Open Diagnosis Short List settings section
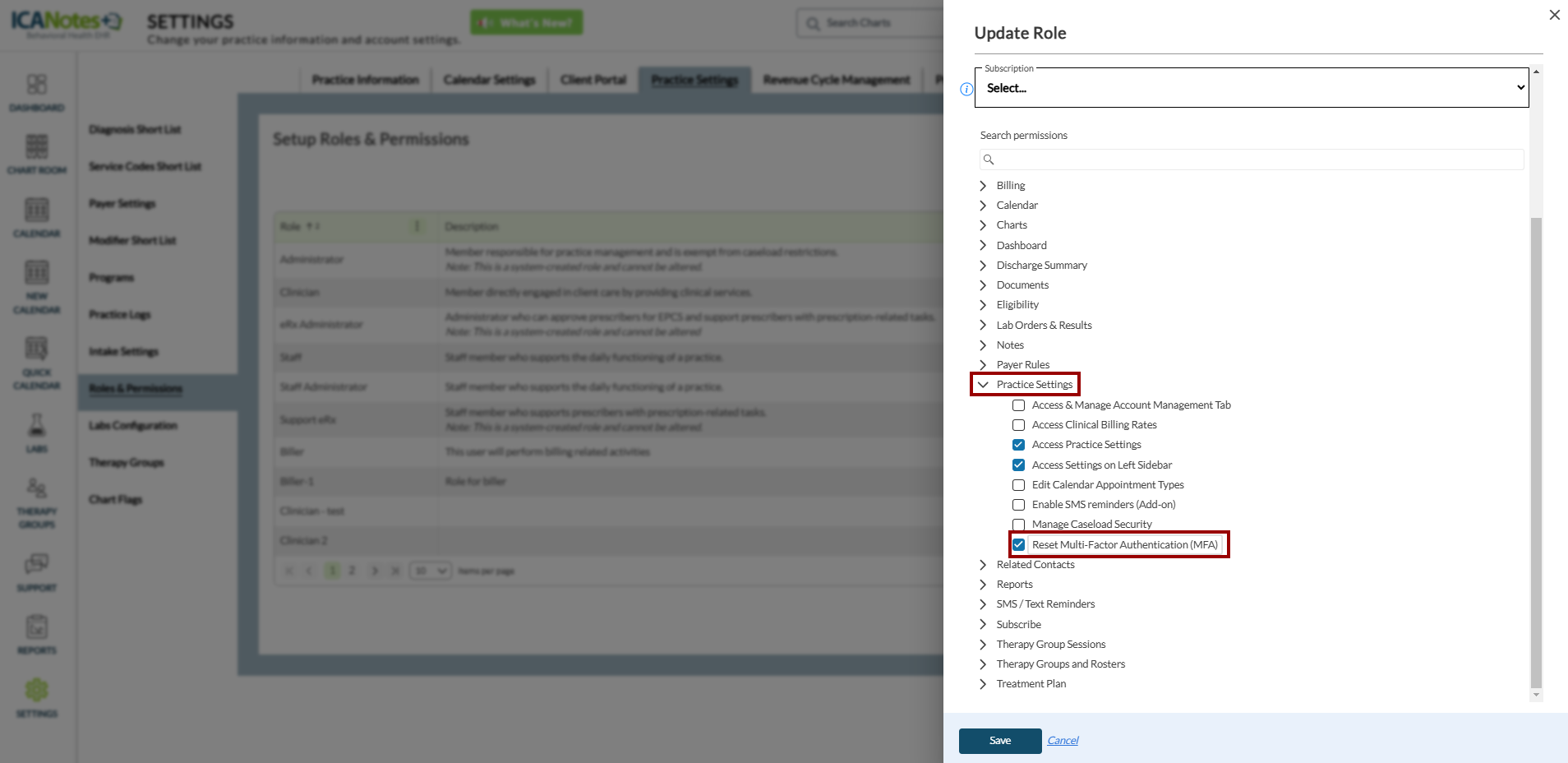This screenshot has height=763, width=1568. 135,130
